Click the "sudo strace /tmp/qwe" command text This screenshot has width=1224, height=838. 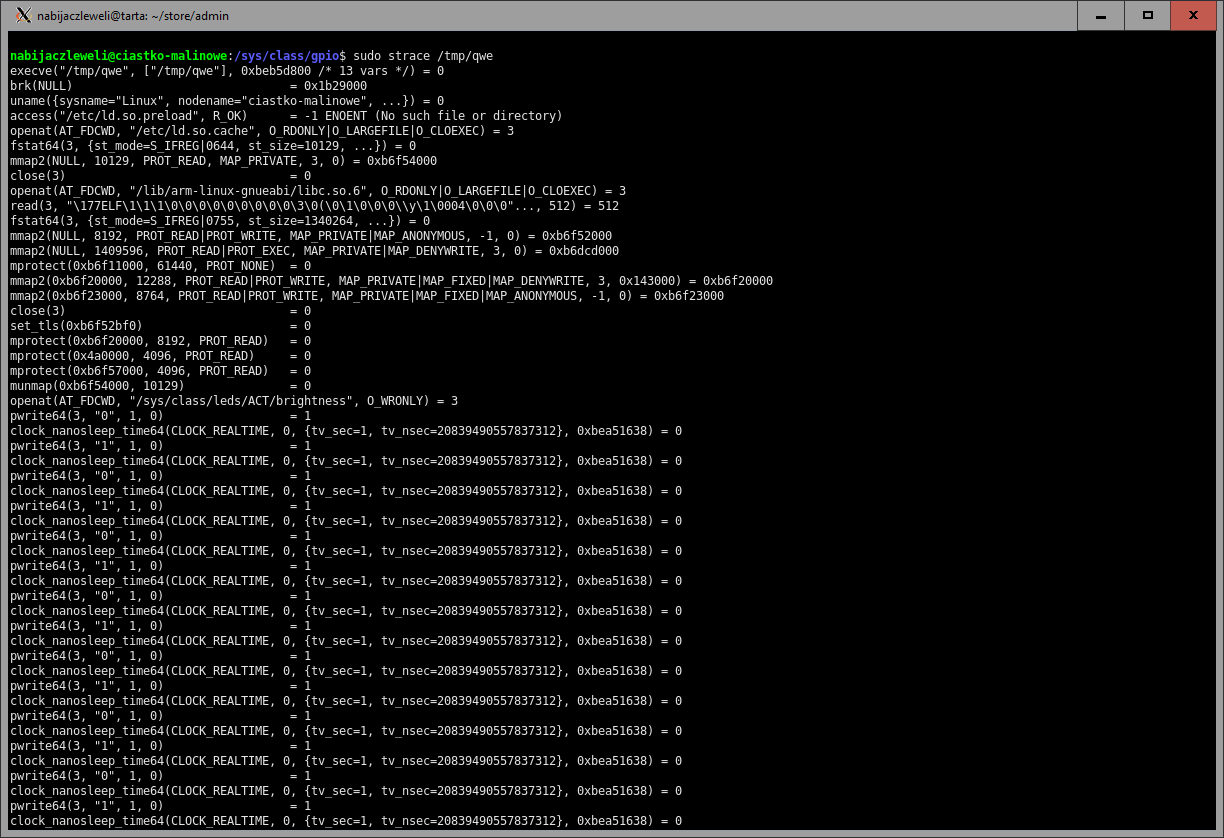point(423,56)
